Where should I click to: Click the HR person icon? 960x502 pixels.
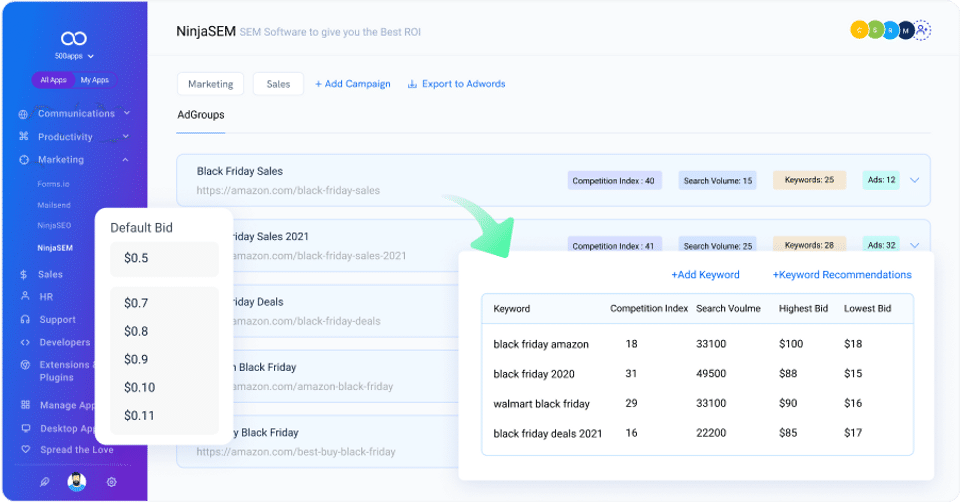(x=25, y=296)
